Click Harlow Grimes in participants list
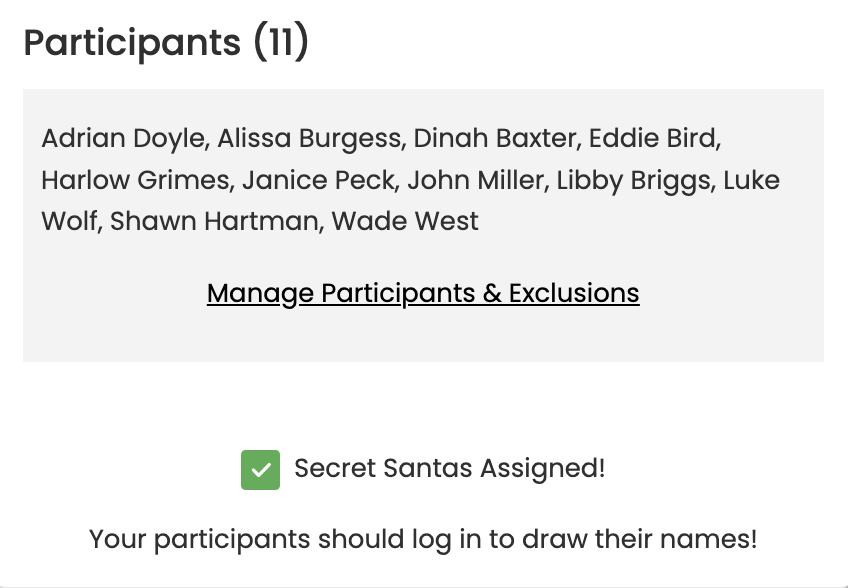Viewport: 848px width, 588px height. (x=136, y=181)
